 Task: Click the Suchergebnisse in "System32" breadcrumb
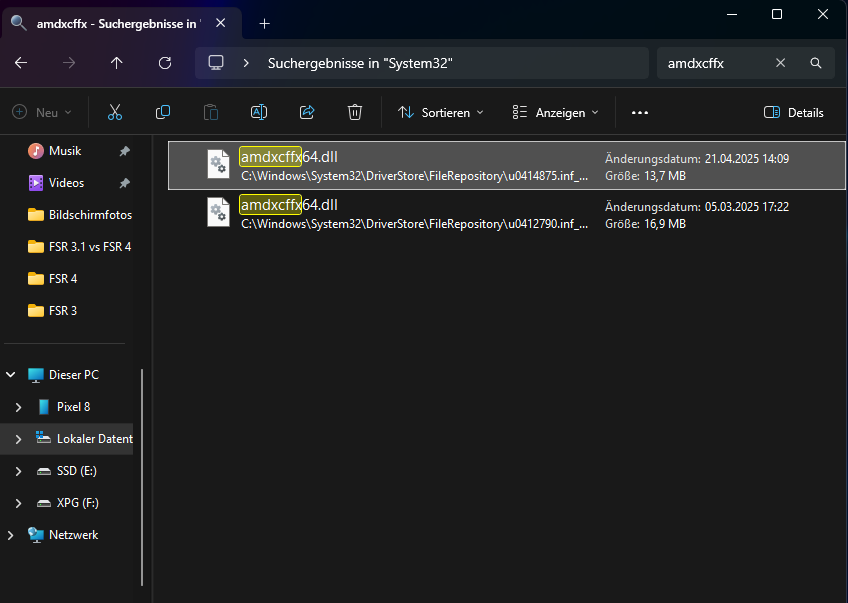click(360, 63)
